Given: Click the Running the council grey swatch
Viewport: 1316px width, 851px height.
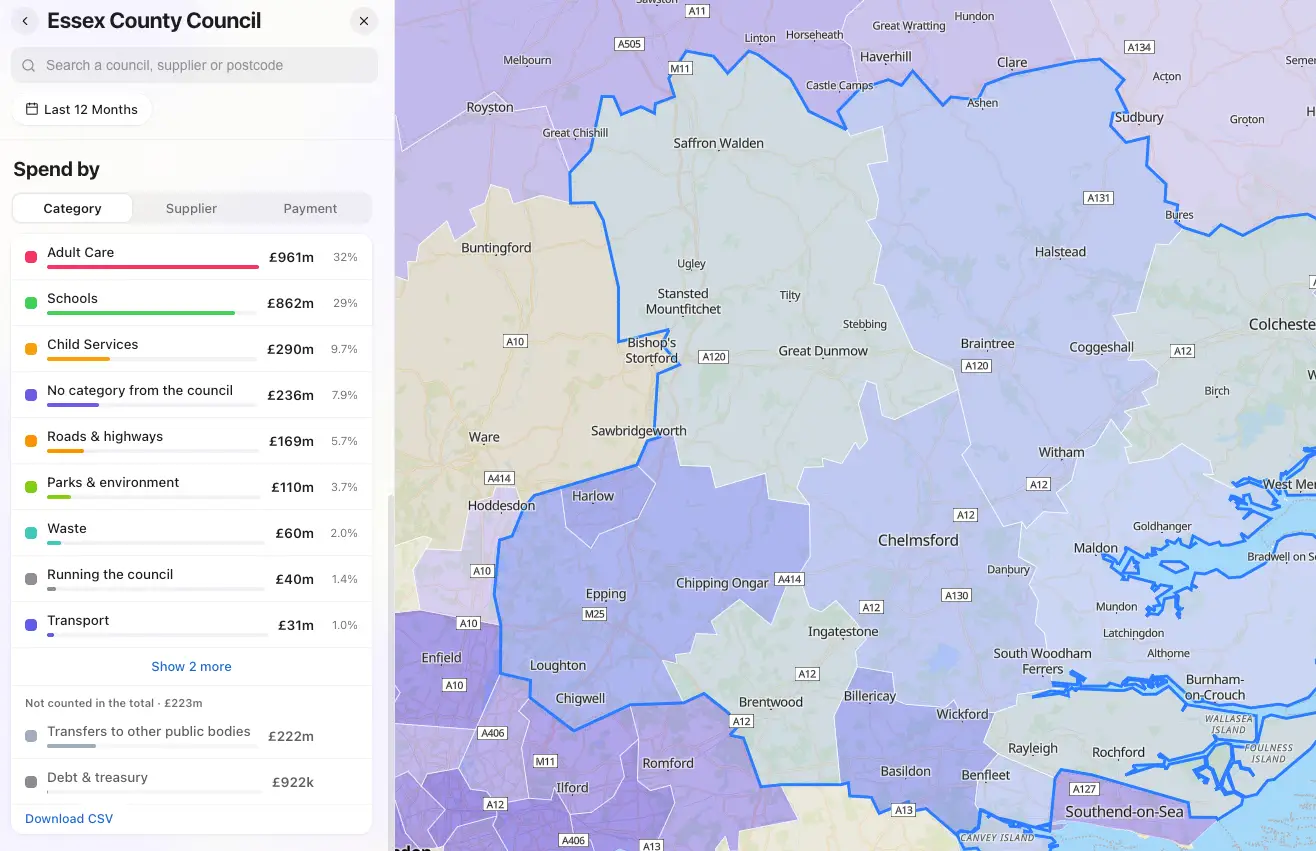Looking at the screenshot, I should tap(31, 579).
